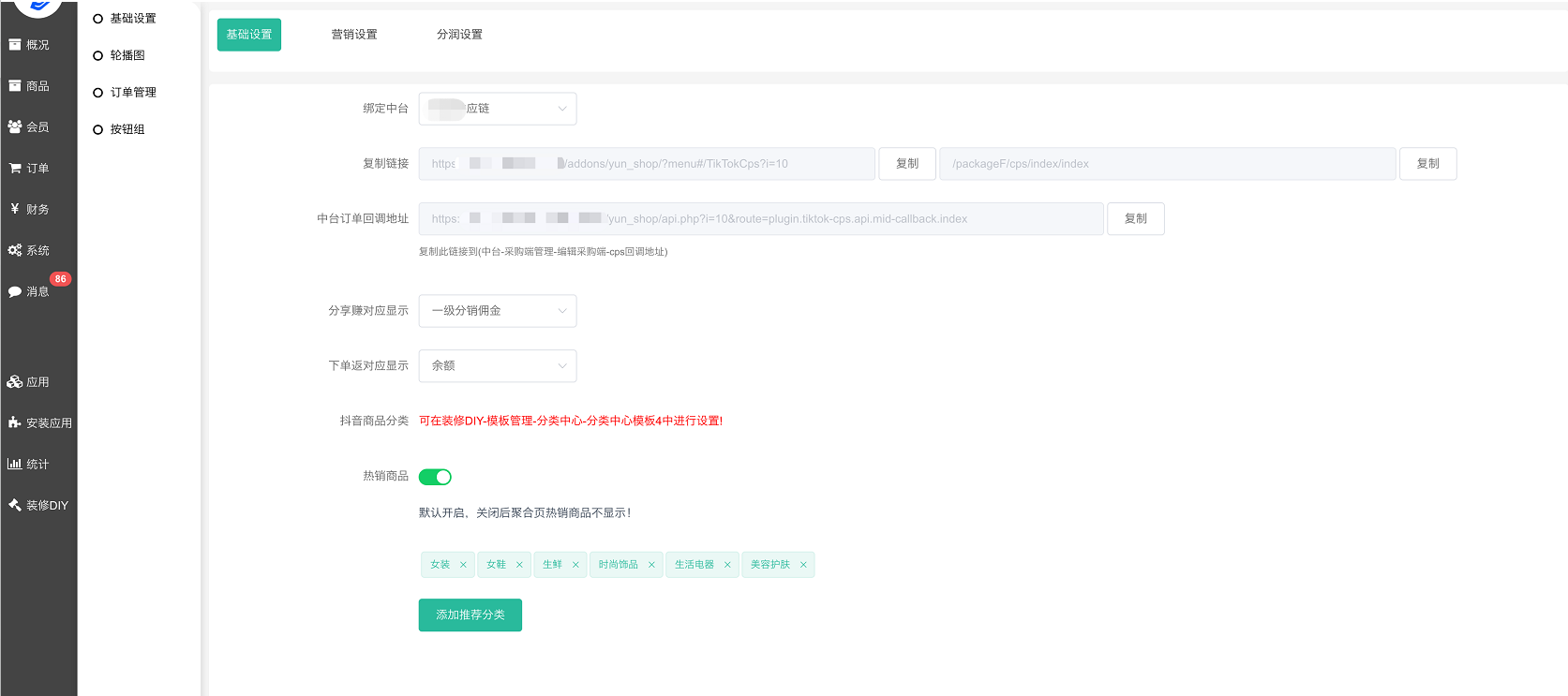Remove the 女装 category tag

463,565
